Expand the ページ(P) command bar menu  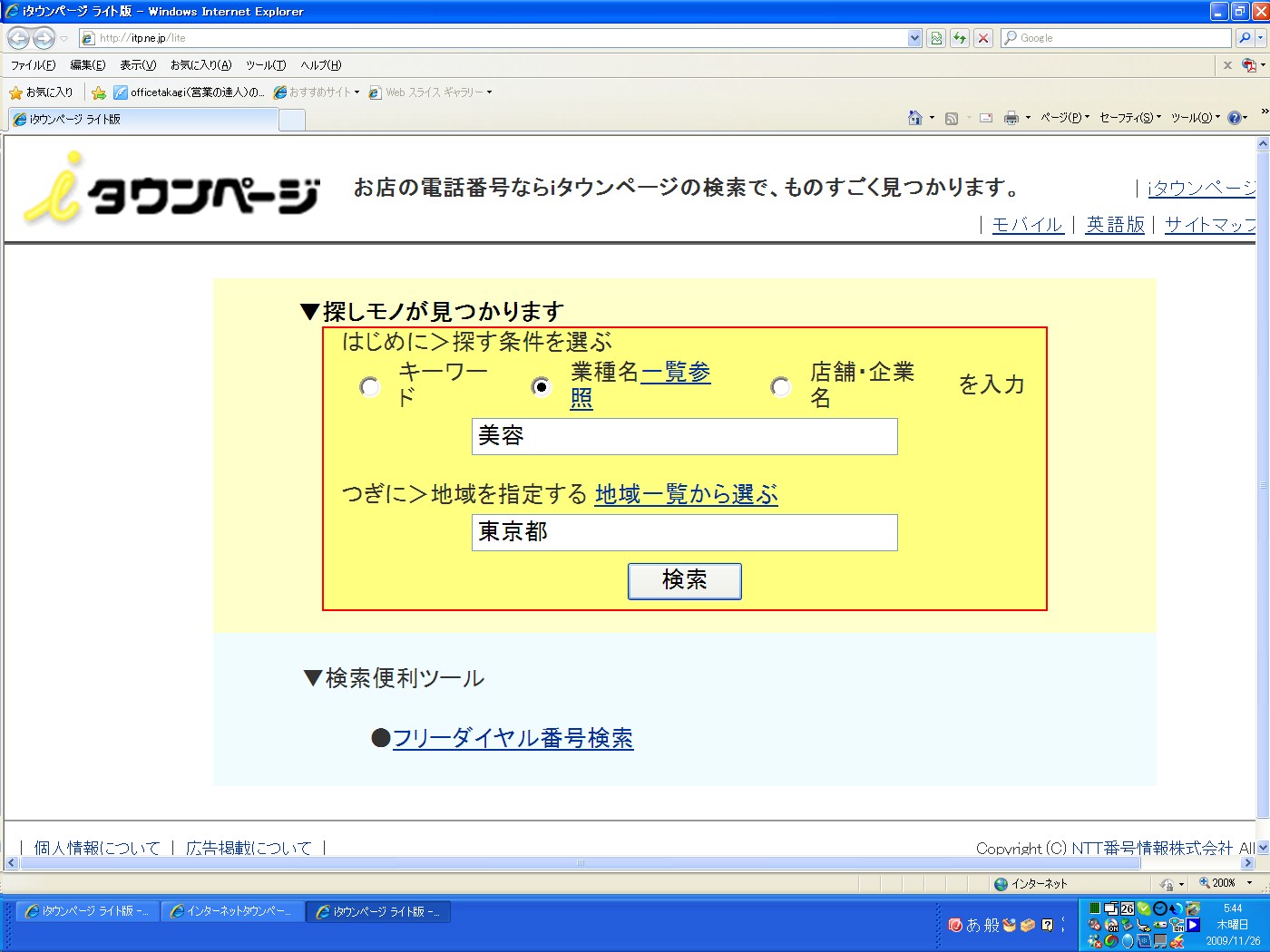1065,118
